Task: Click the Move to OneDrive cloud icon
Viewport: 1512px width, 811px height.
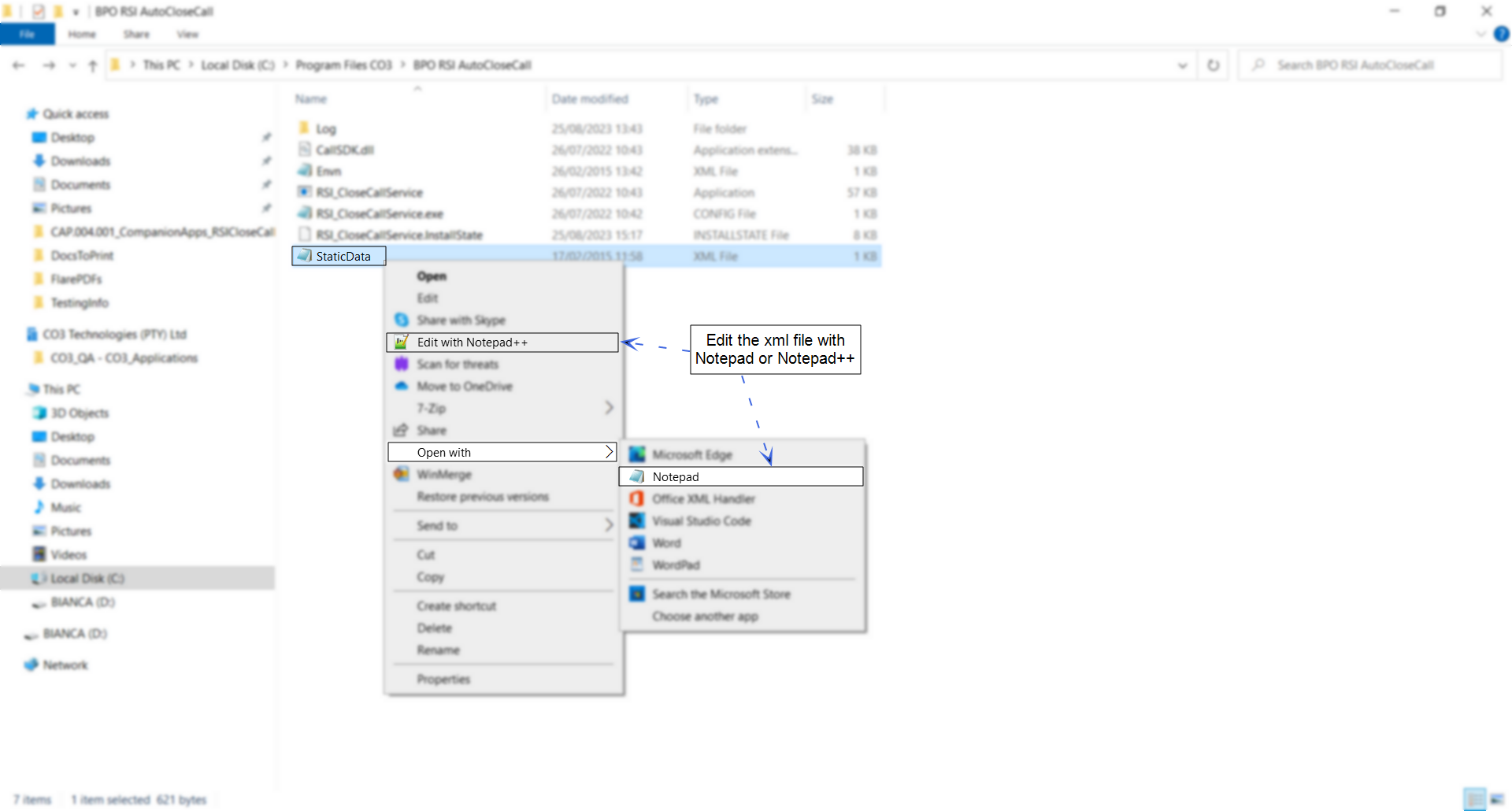Action: (402, 386)
